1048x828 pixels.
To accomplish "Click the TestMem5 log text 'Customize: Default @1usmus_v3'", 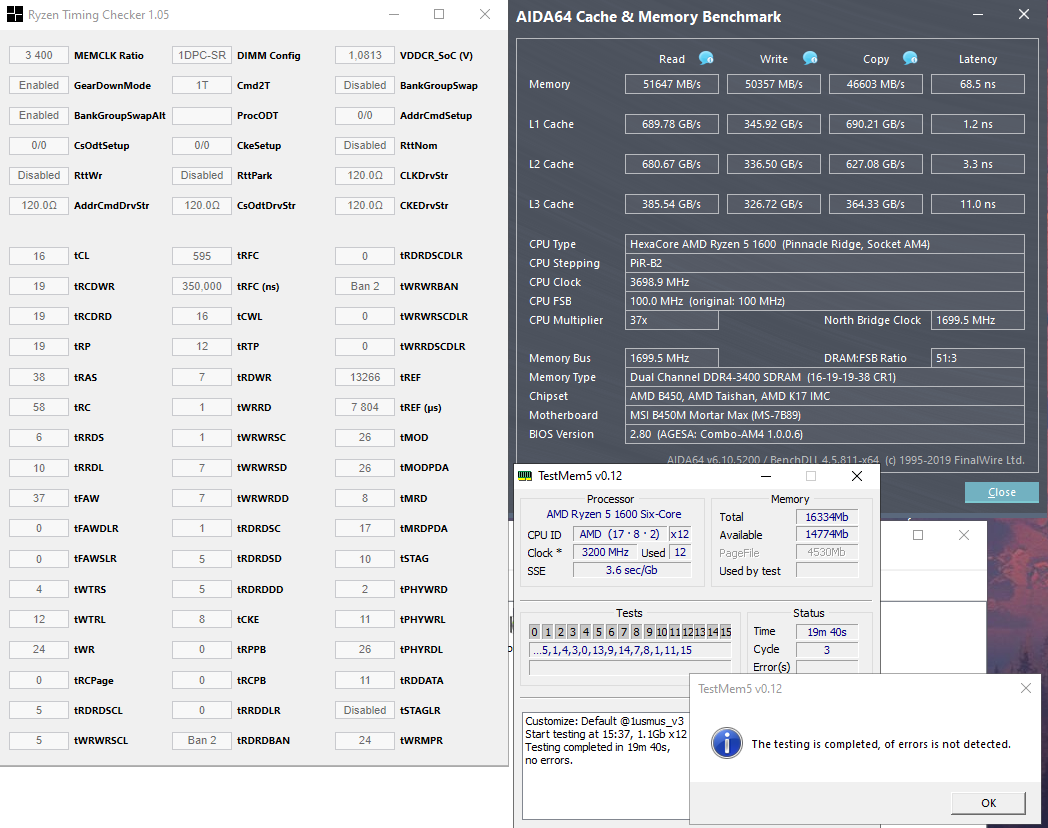I will (604, 721).
